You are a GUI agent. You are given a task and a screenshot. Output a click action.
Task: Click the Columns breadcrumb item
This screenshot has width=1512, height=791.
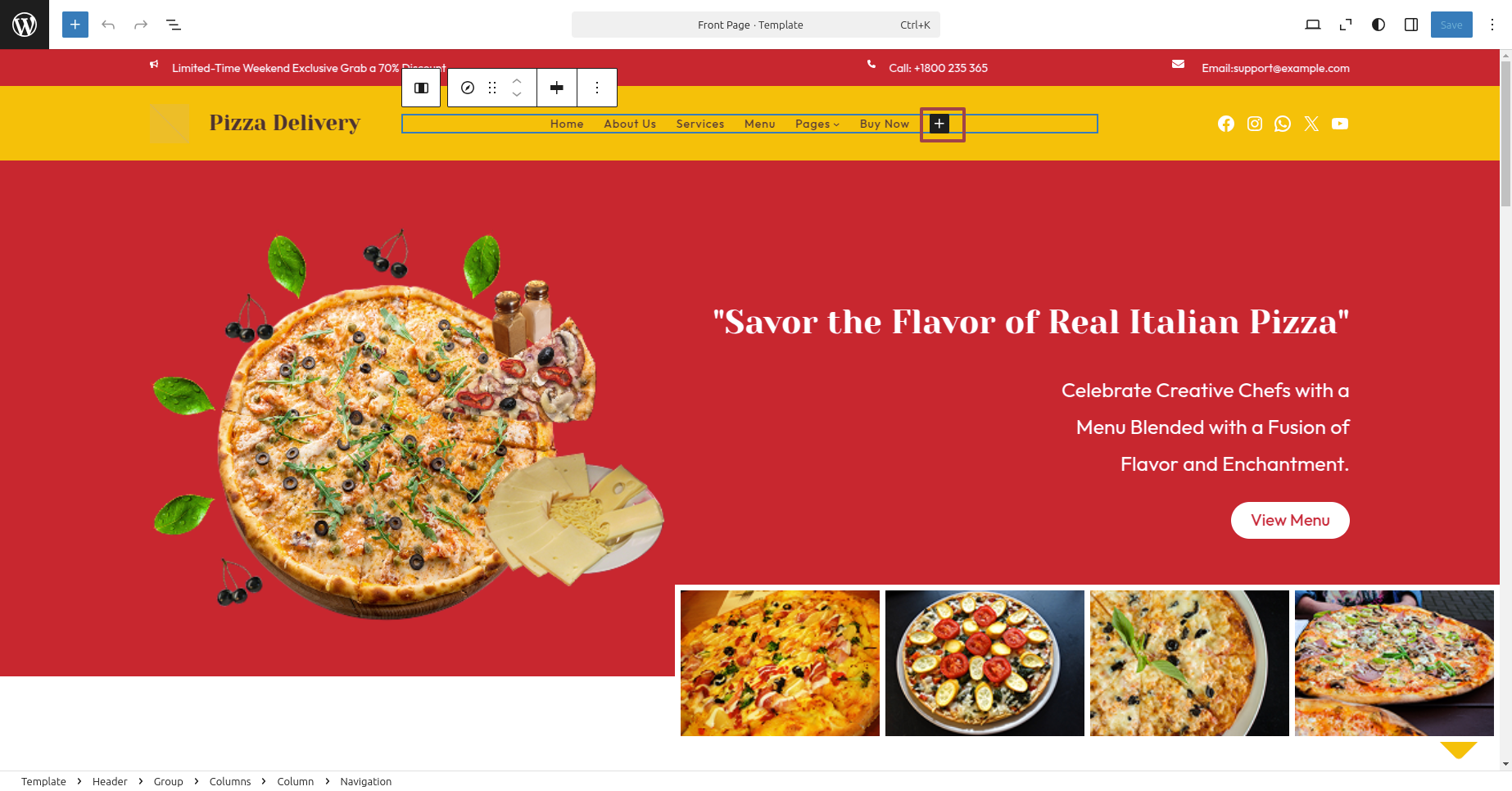click(230, 781)
